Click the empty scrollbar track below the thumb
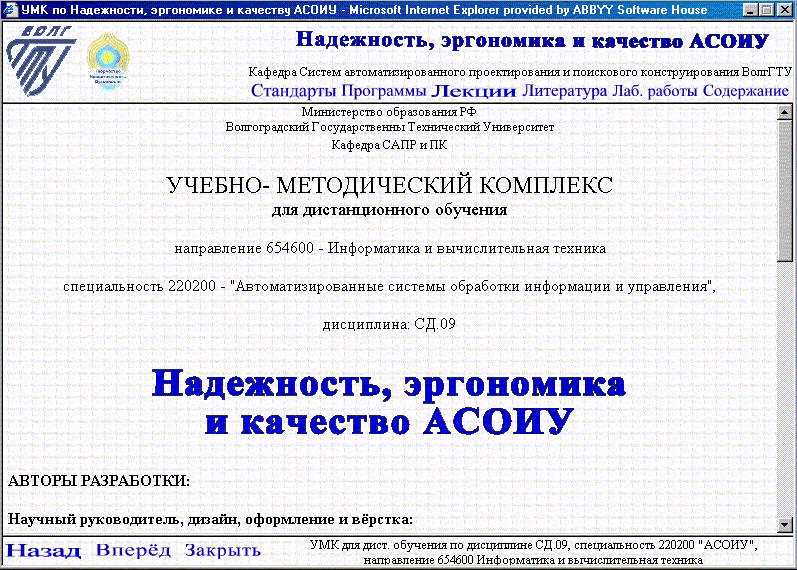The image size is (797, 570). [x=785, y=400]
